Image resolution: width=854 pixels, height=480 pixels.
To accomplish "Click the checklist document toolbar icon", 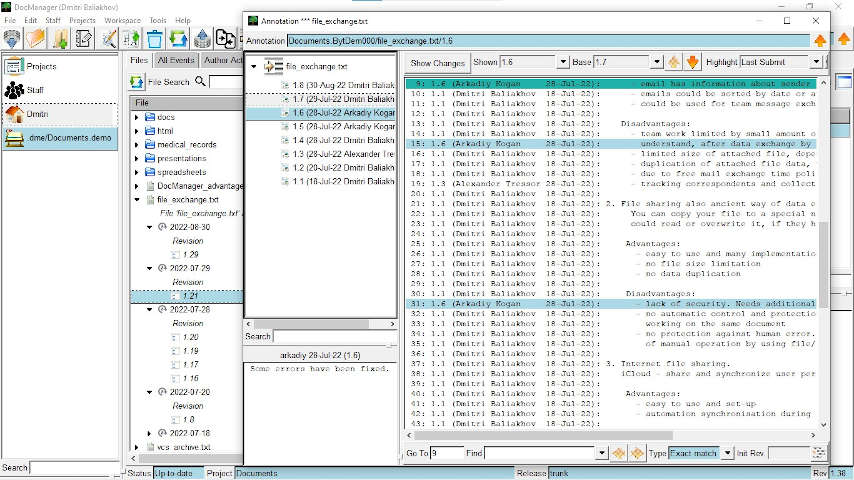I will 83,39.
